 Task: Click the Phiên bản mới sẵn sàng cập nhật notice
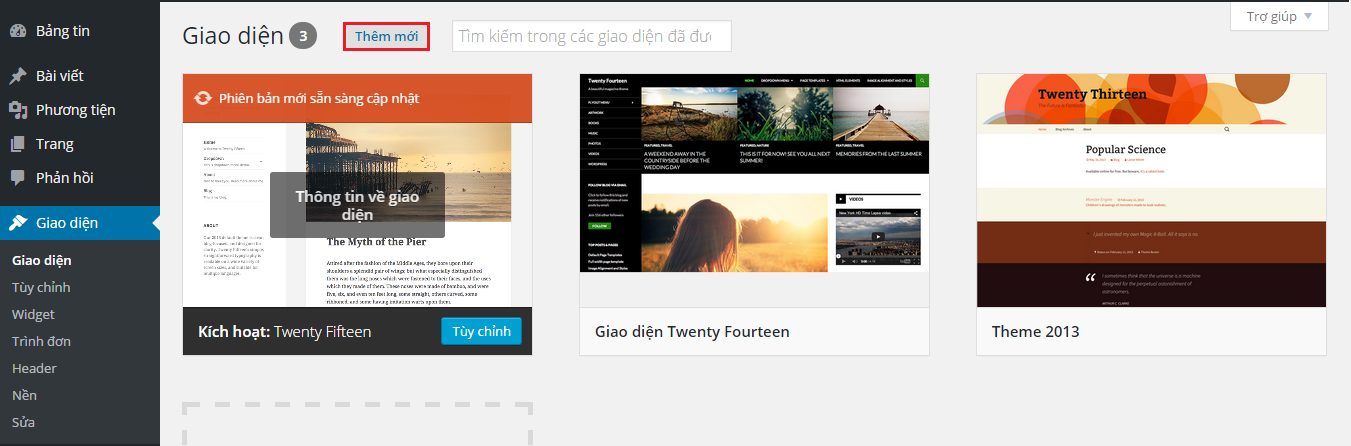[x=357, y=98]
